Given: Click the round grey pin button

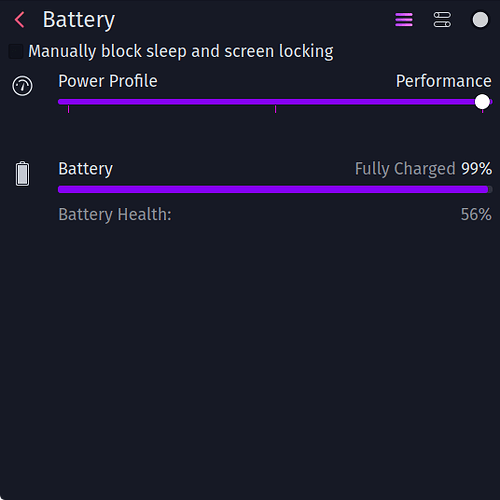Looking at the screenshot, I should [x=480, y=20].
